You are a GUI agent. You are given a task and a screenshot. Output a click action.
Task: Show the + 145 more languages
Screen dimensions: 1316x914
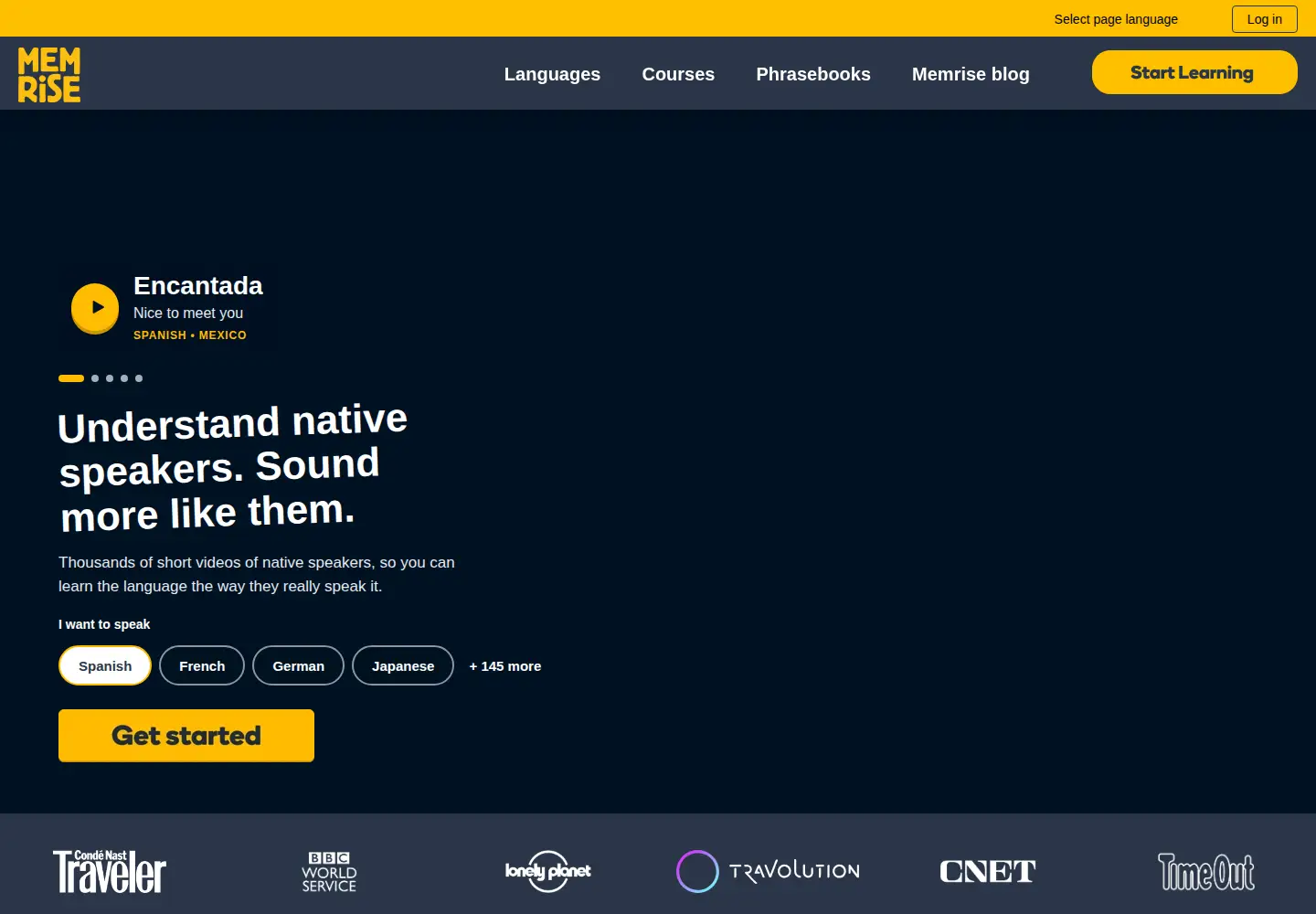505,666
